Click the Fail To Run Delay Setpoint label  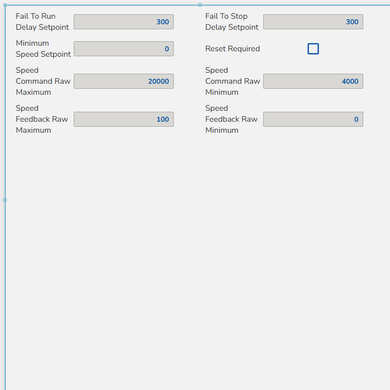point(42,22)
